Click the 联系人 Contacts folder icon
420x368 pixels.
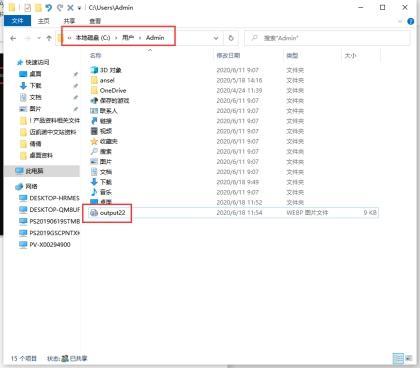coord(94,111)
